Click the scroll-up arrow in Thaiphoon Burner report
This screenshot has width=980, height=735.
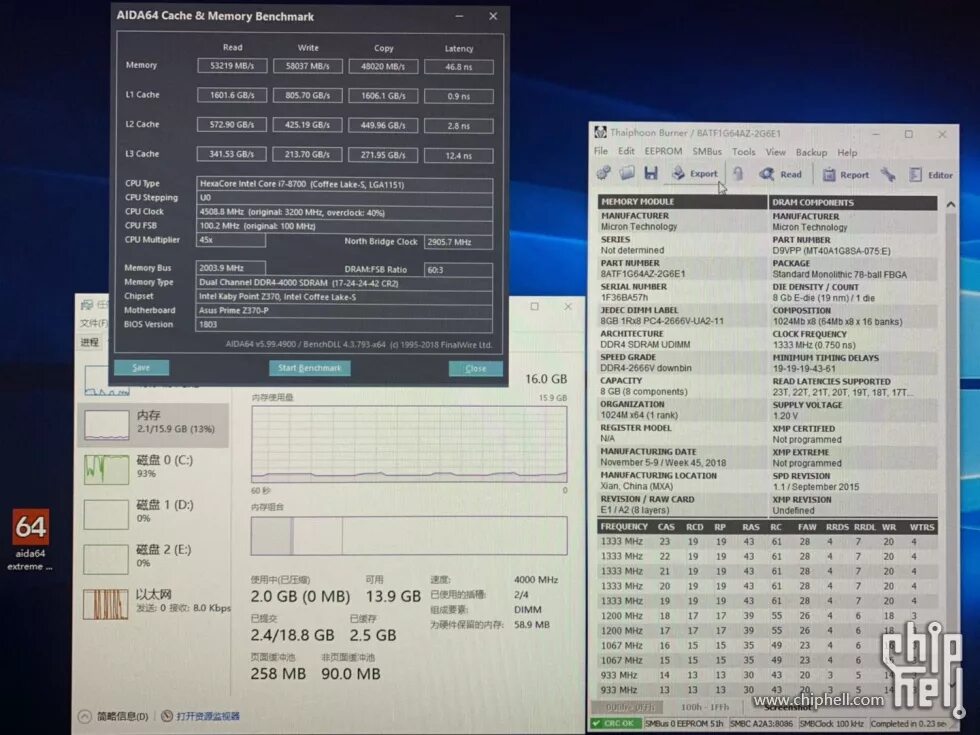tap(951, 204)
